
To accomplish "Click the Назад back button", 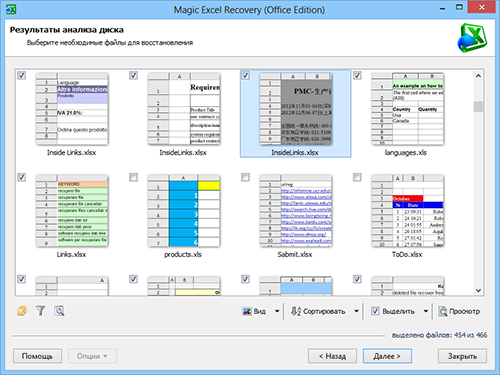I will pos(332,356).
